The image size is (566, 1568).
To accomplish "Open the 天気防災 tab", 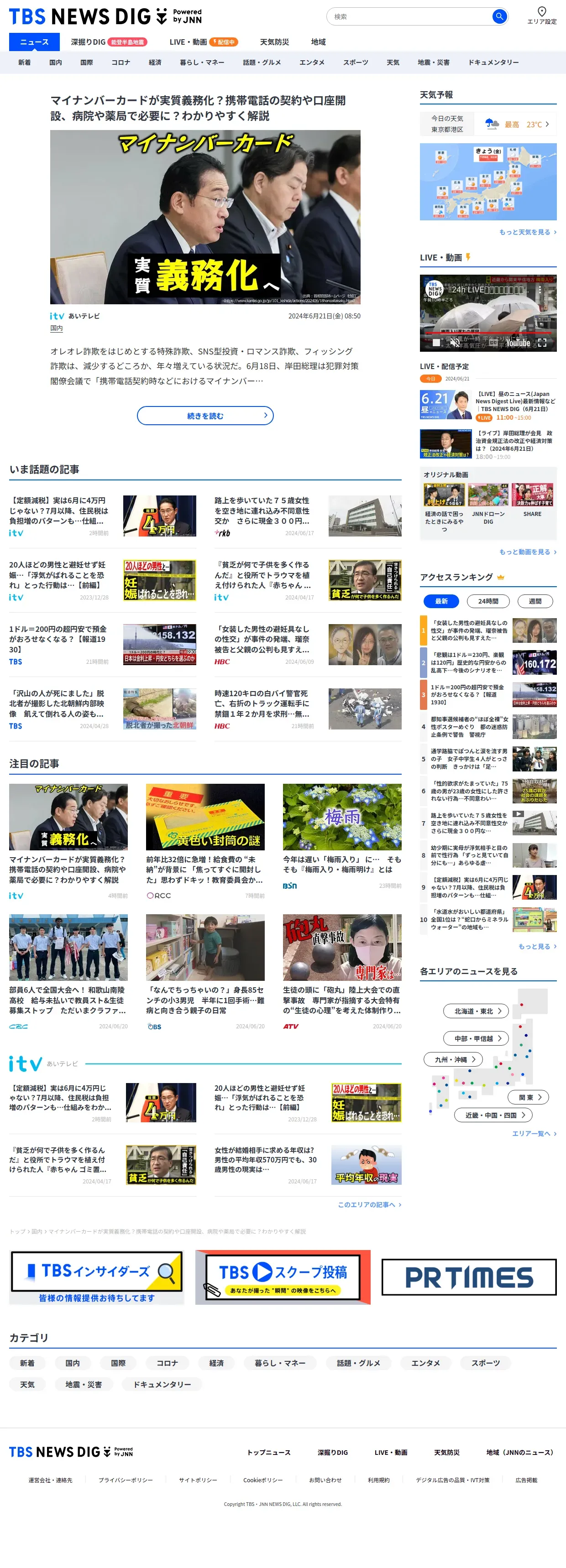I will pyautogui.click(x=274, y=42).
